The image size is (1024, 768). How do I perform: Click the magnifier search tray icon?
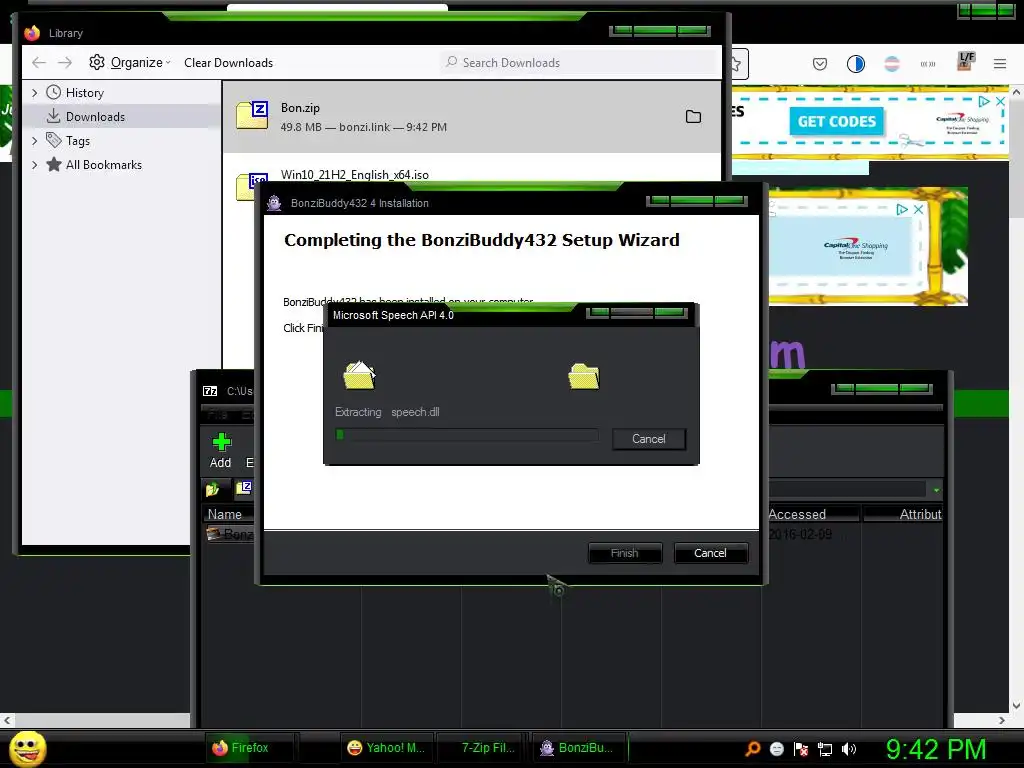(x=752, y=748)
